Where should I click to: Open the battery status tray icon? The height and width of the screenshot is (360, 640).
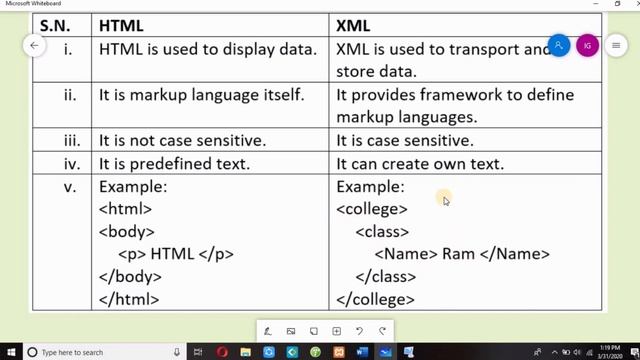pos(566,352)
